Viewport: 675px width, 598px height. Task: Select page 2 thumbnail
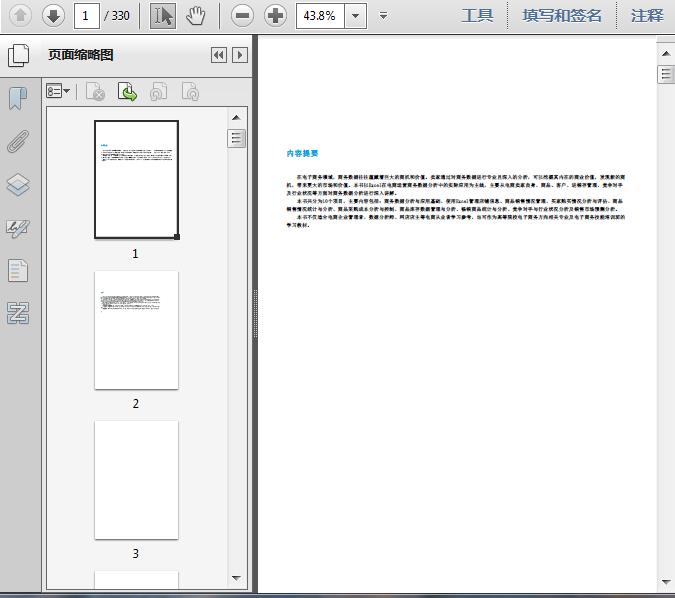point(136,330)
